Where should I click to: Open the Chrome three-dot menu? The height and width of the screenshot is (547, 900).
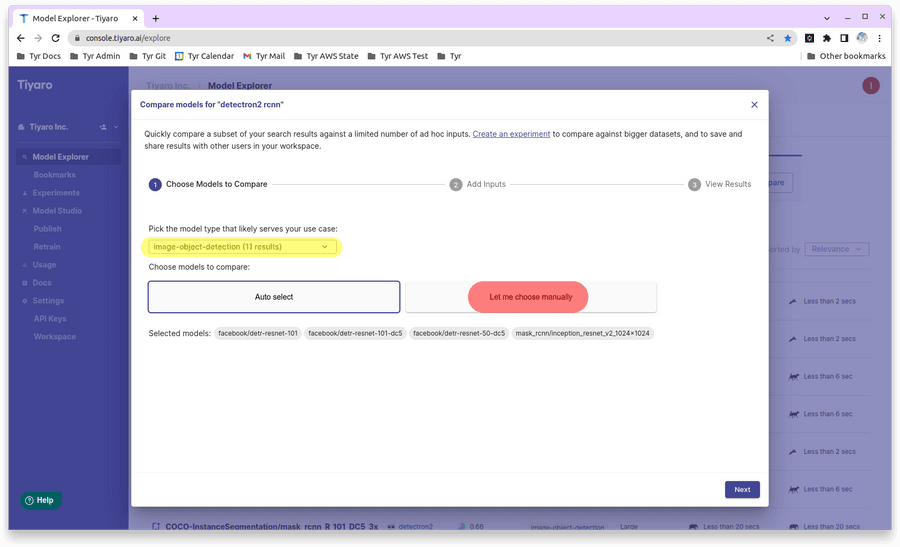pyautogui.click(x=879, y=38)
